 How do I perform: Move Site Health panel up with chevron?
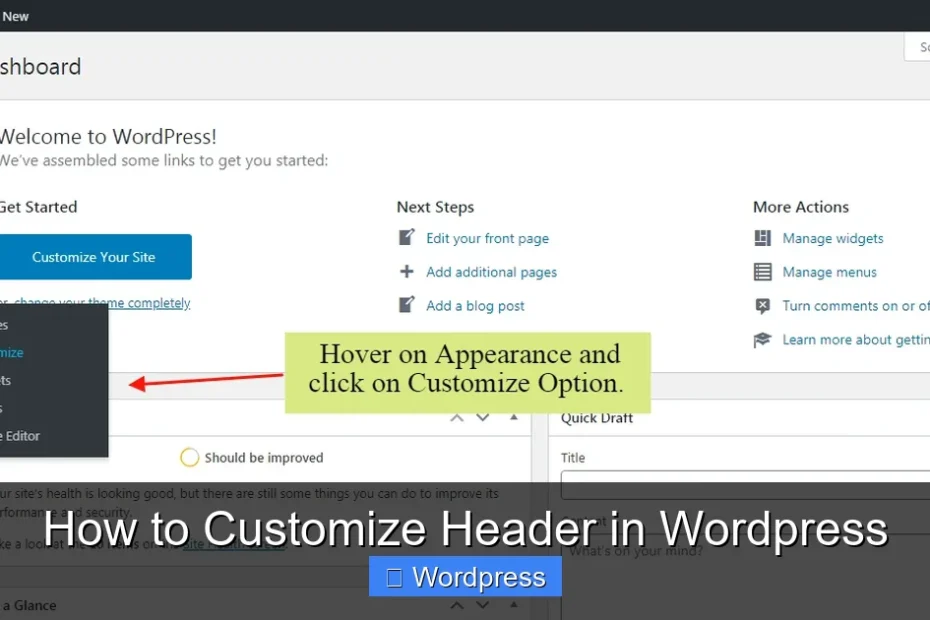coord(457,418)
